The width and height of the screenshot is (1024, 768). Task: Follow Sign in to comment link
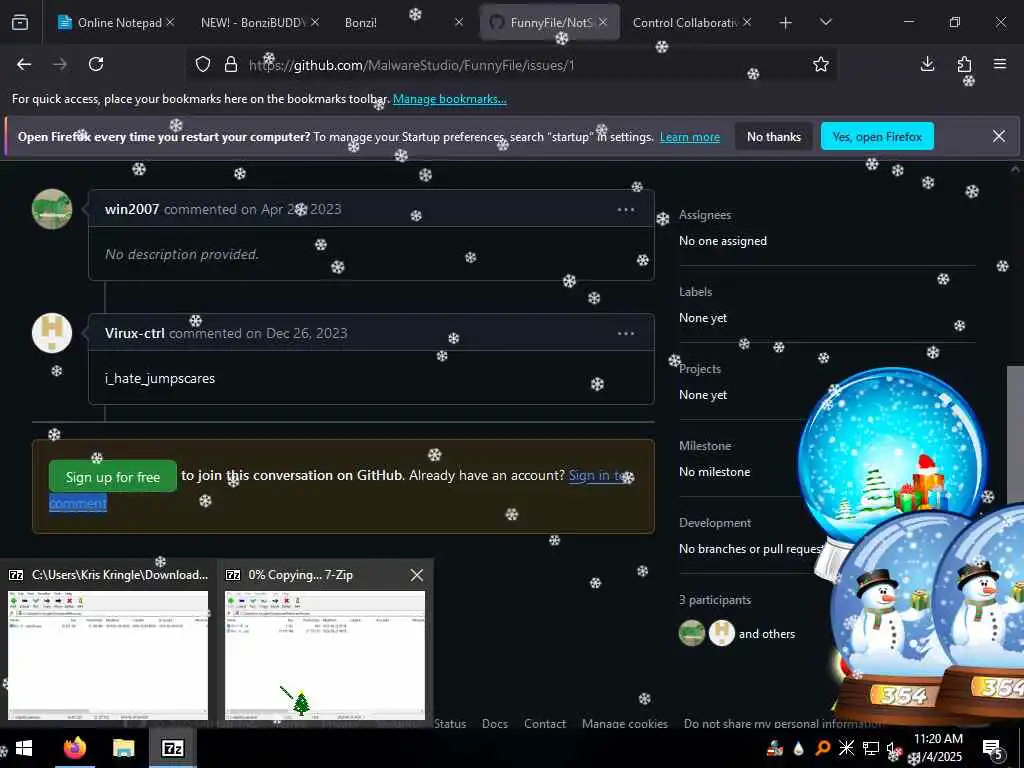click(601, 475)
